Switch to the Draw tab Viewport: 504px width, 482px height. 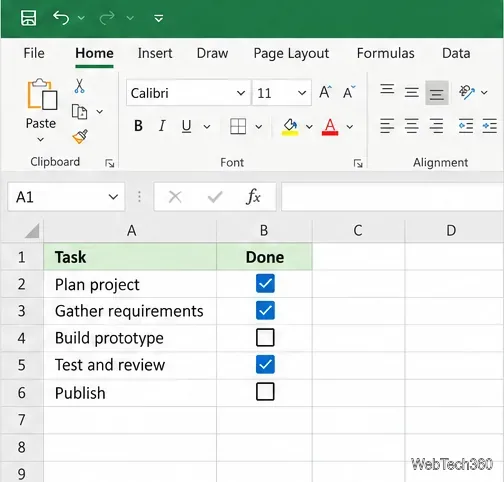coord(212,53)
